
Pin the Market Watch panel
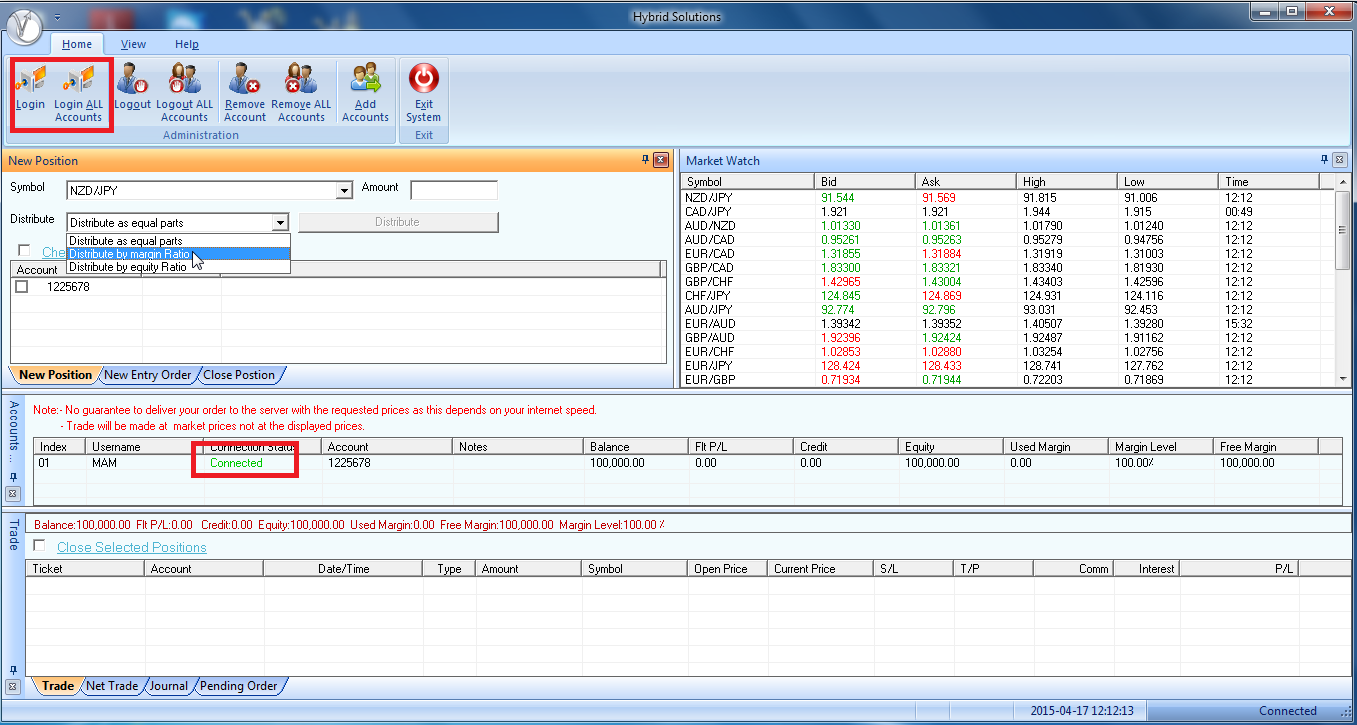(x=1324, y=160)
